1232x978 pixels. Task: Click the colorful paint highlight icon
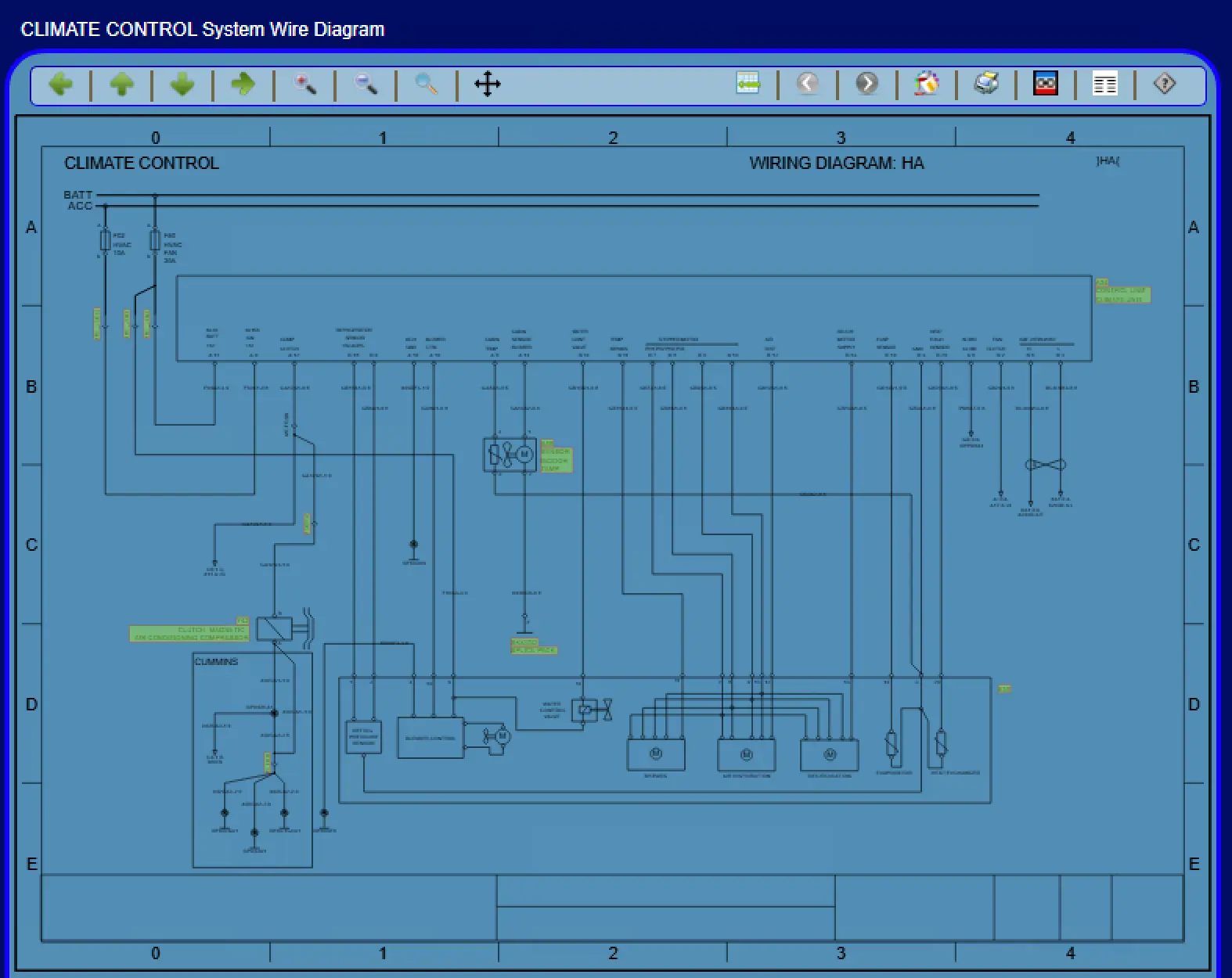(x=927, y=84)
